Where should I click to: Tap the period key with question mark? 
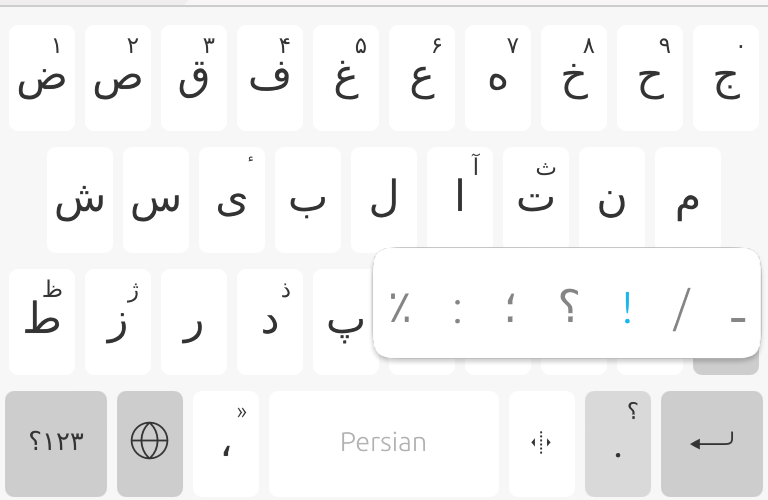click(618, 443)
